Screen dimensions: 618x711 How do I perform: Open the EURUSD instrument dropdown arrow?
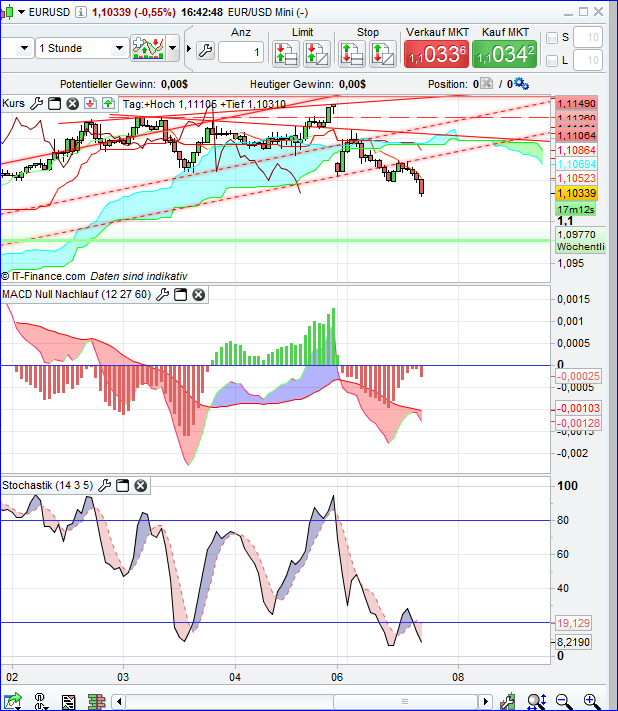pyautogui.click(x=21, y=12)
